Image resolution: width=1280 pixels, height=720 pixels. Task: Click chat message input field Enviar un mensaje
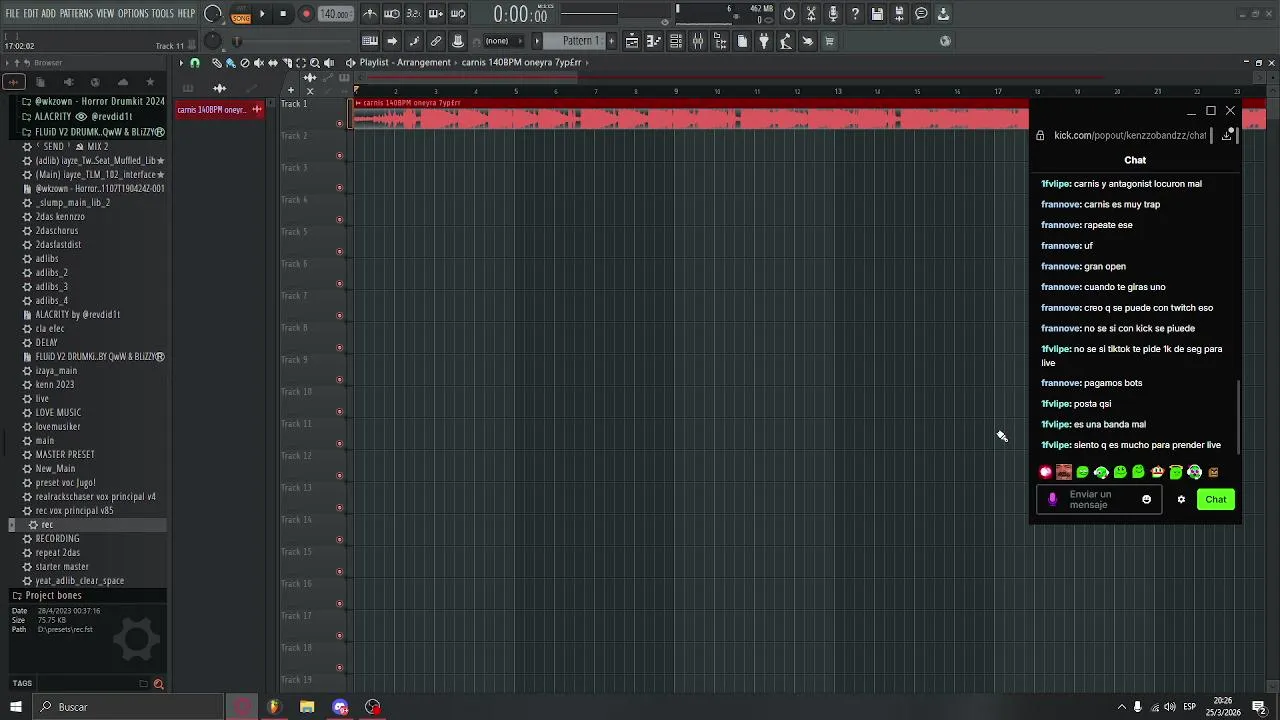pos(1099,499)
